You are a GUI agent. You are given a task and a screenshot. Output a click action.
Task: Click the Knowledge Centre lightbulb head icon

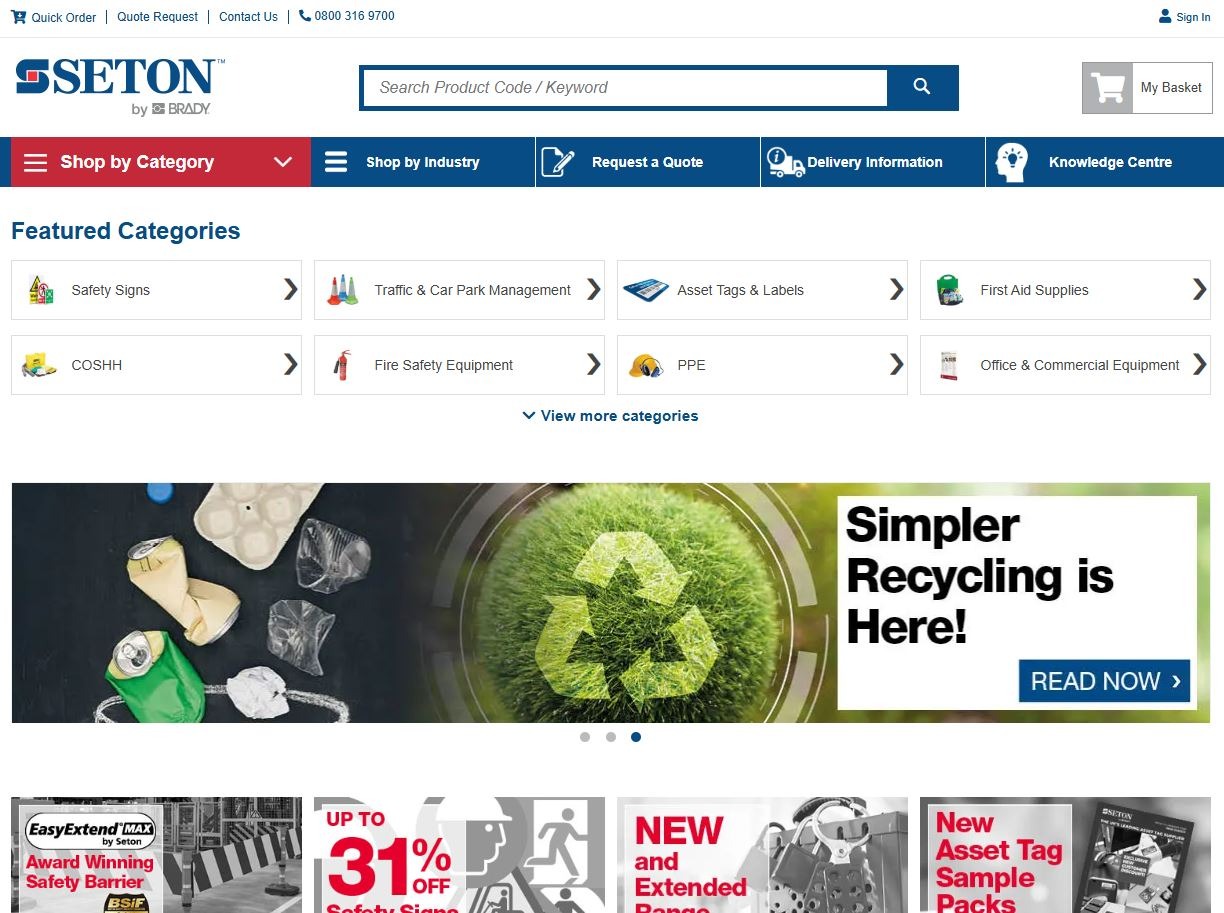pos(1011,162)
